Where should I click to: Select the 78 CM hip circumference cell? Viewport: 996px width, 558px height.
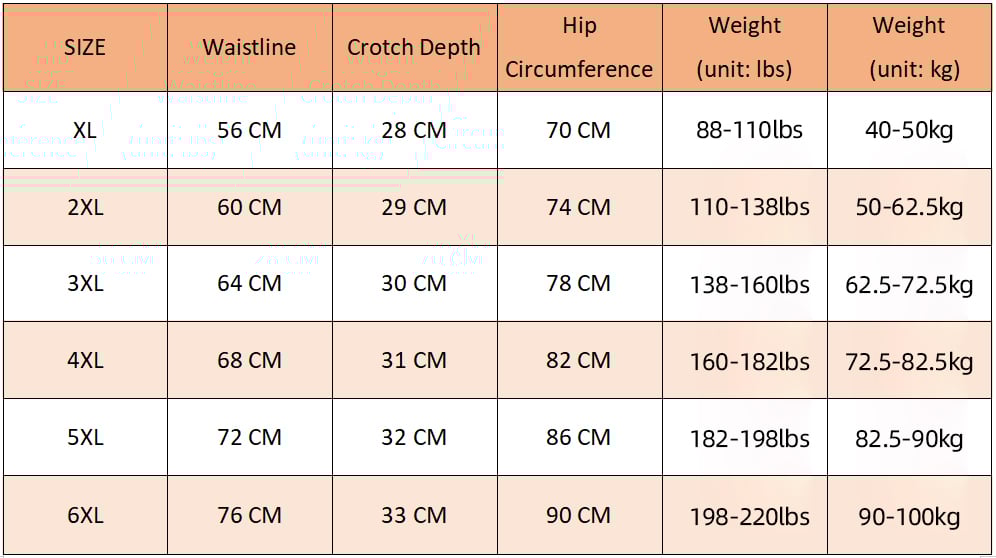point(579,284)
